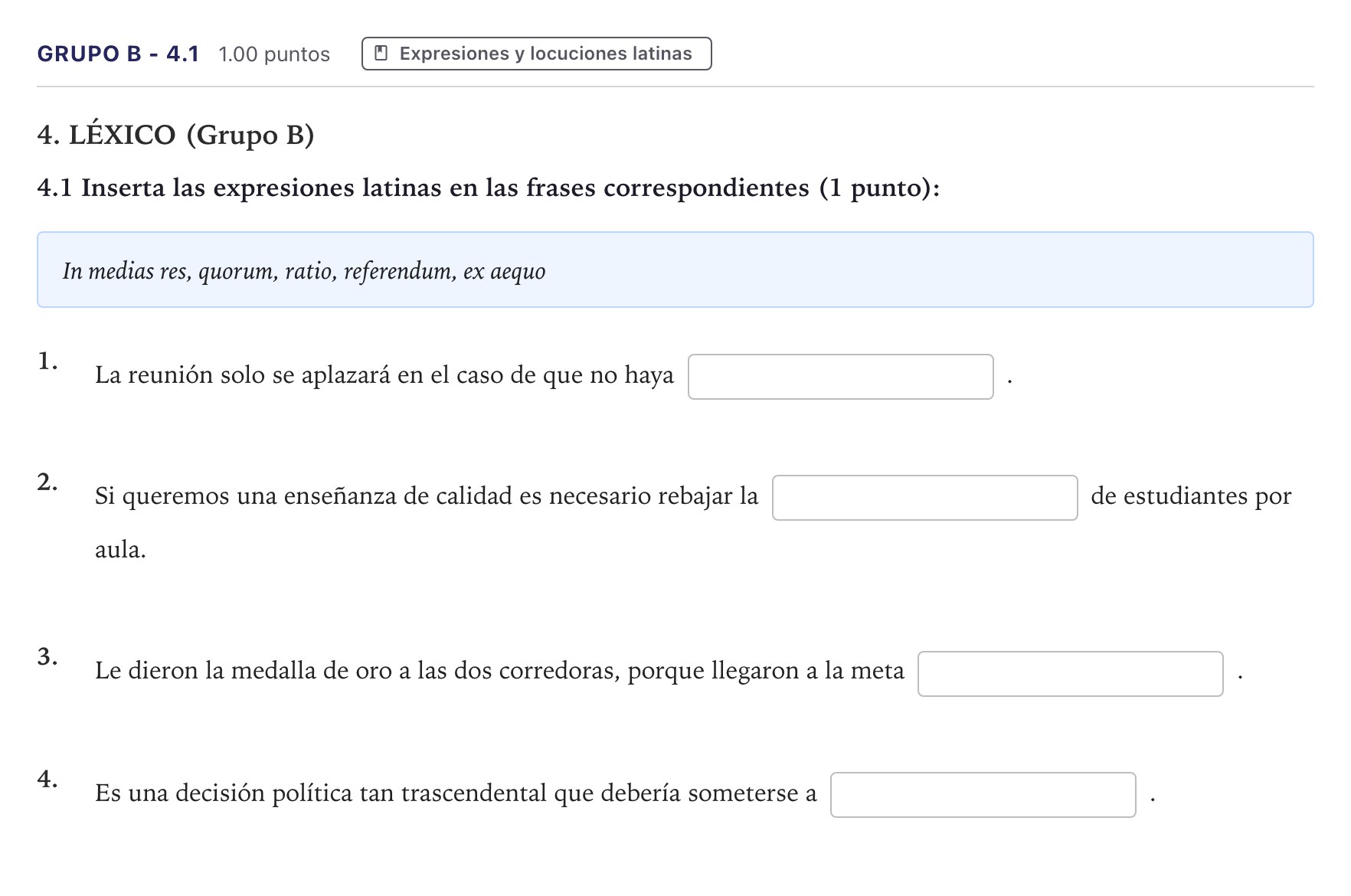The image size is (1351, 896).
Task: Click the word 'aula.' in sentence 2
Action: click(x=120, y=550)
